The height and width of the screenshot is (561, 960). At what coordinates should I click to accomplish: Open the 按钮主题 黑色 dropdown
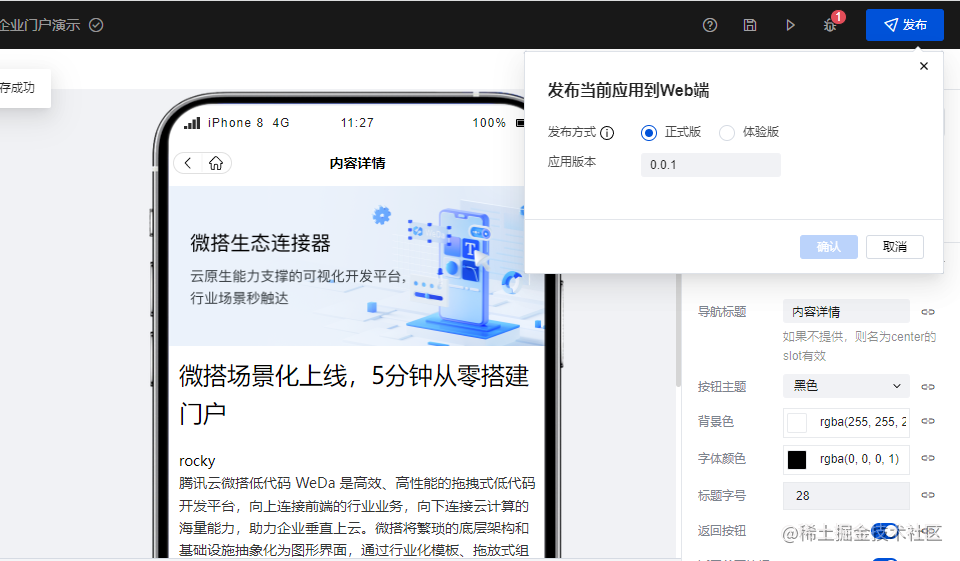click(846, 386)
